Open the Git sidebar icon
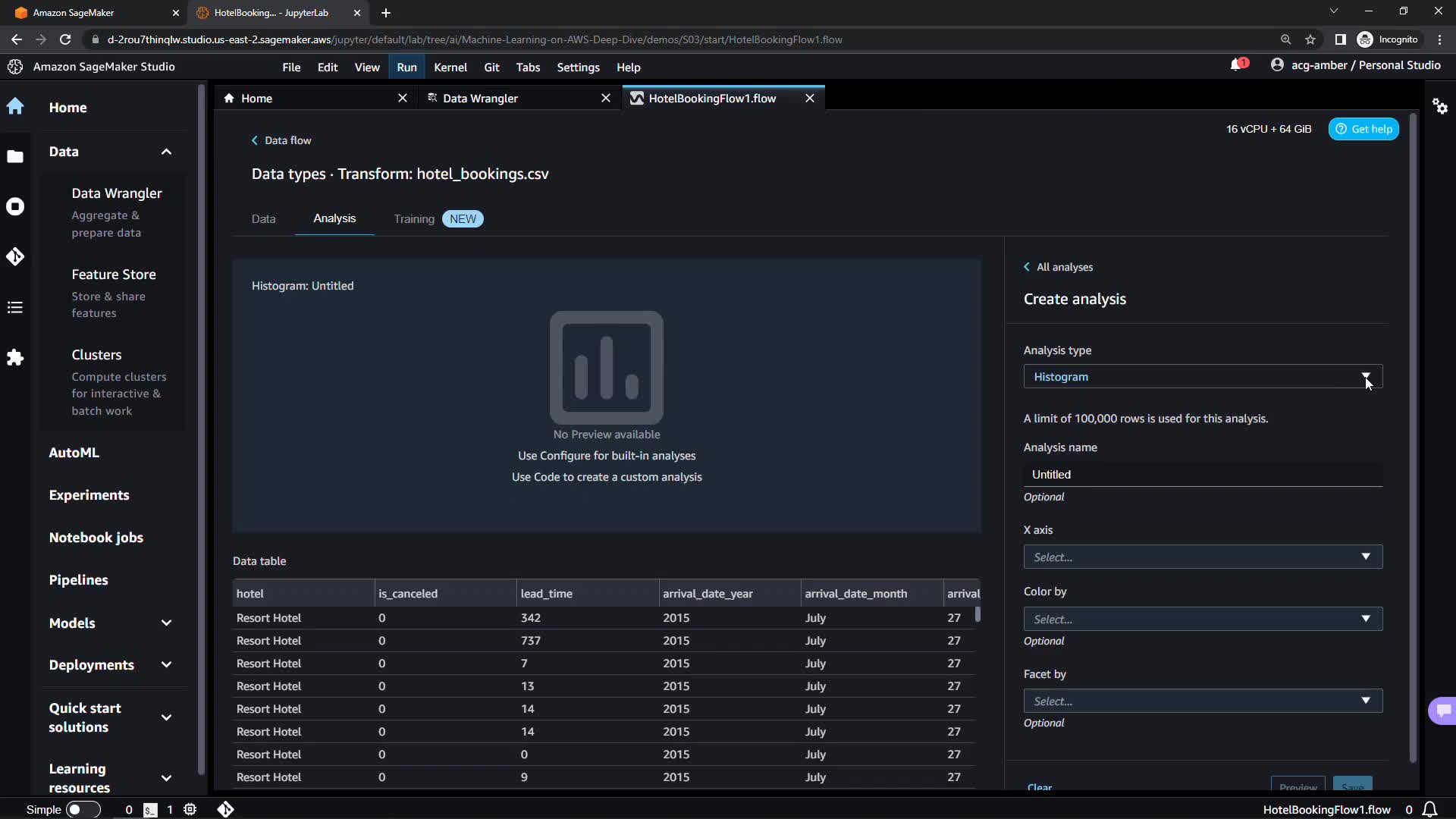 tap(15, 257)
